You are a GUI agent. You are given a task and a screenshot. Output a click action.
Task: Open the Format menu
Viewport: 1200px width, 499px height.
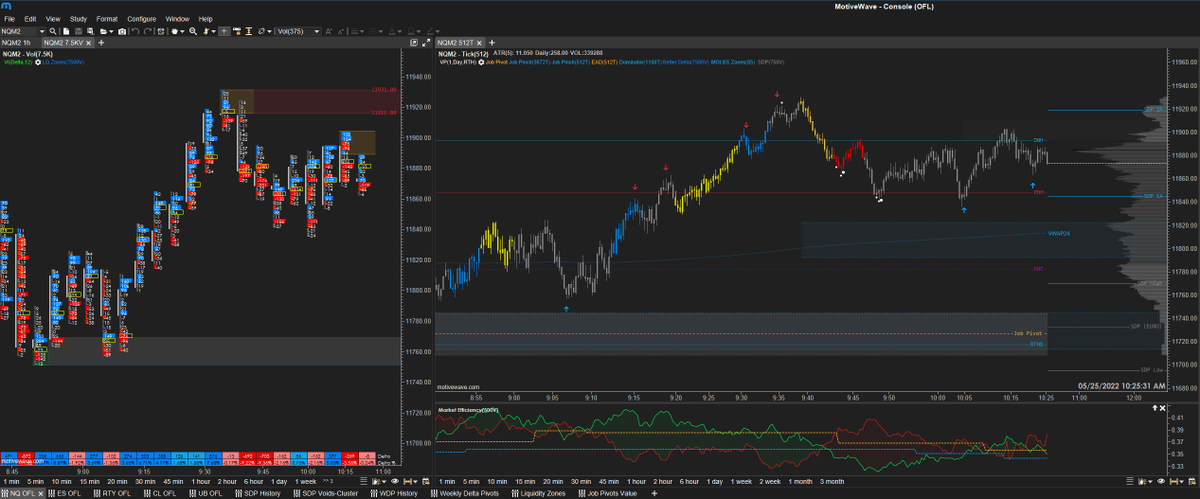[x=106, y=18]
